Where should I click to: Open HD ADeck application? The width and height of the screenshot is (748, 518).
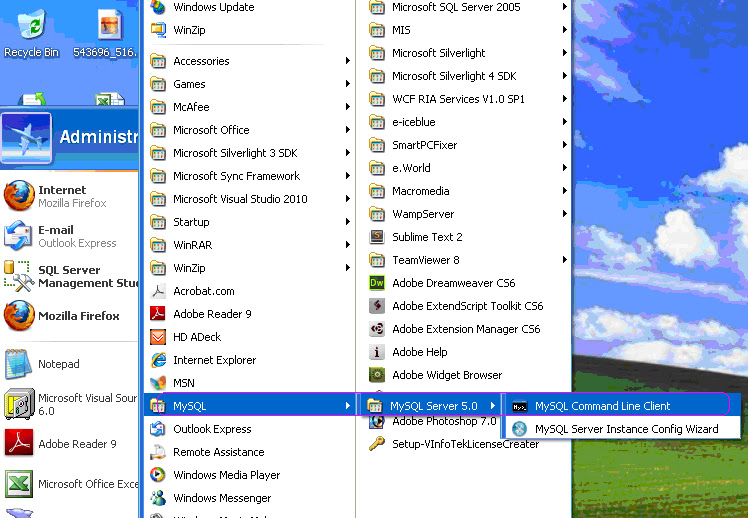pyautogui.click(x=249, y=337)
